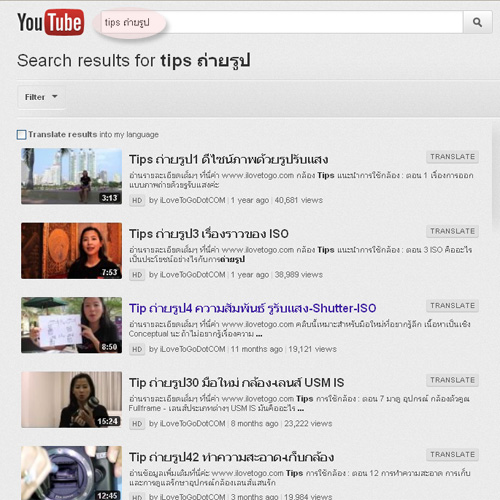Screen dimensions: 500x500
Task: Enable Translate results into my language checkbox
Action: [x=22, y=135]
